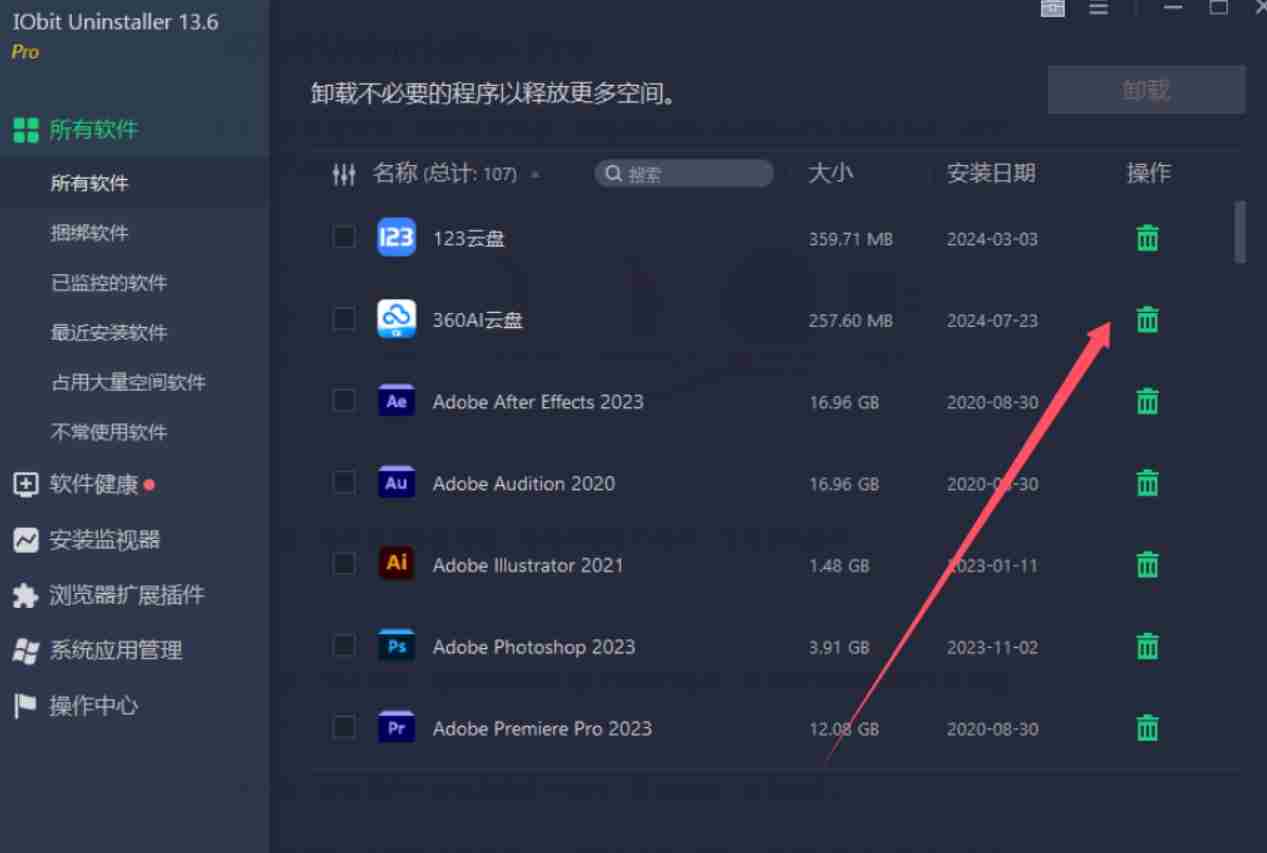Click the Illustrator Ai icon
Image resolution: width=1267 pixels, height=853 pixels.
point(396,563)
